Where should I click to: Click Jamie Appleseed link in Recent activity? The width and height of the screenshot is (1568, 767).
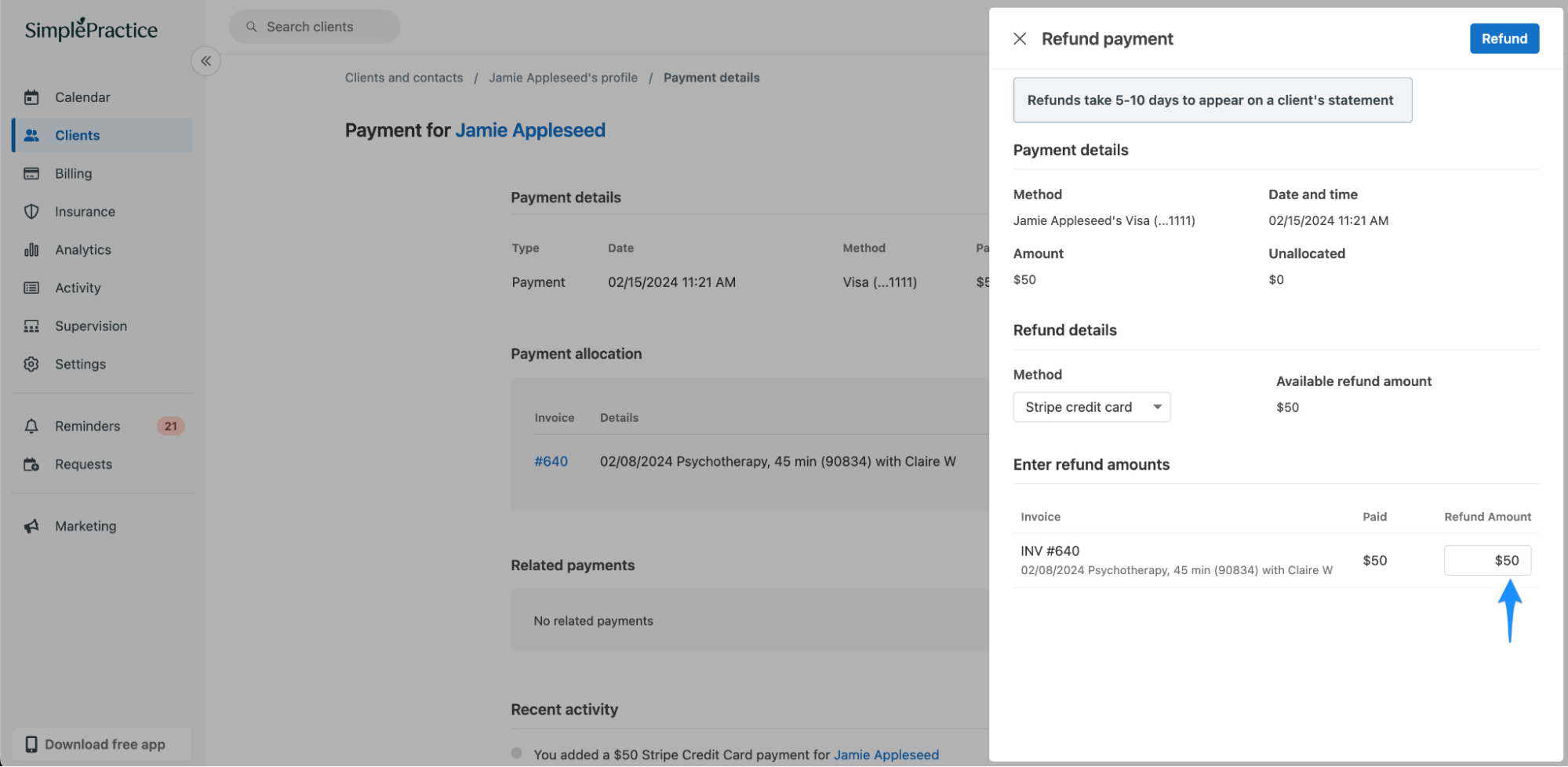coord(886,754)
